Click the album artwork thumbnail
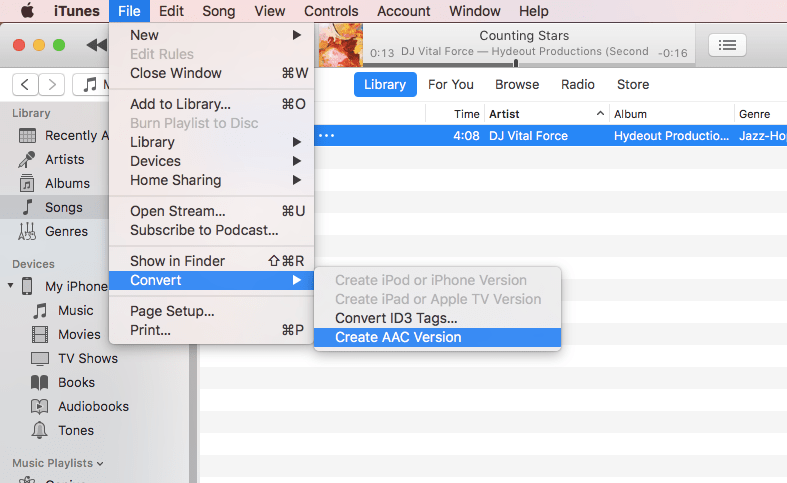The image size is (787, 483). (x=341, y=45)
